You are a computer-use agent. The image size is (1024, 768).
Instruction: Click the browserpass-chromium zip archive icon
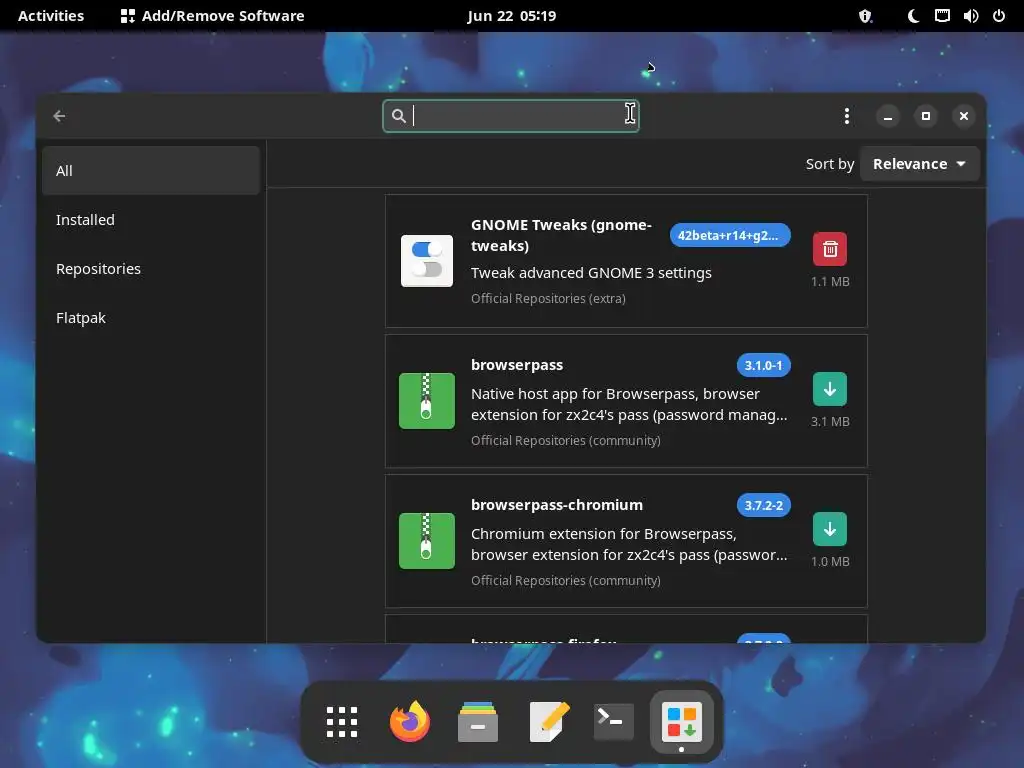[426, 541]
